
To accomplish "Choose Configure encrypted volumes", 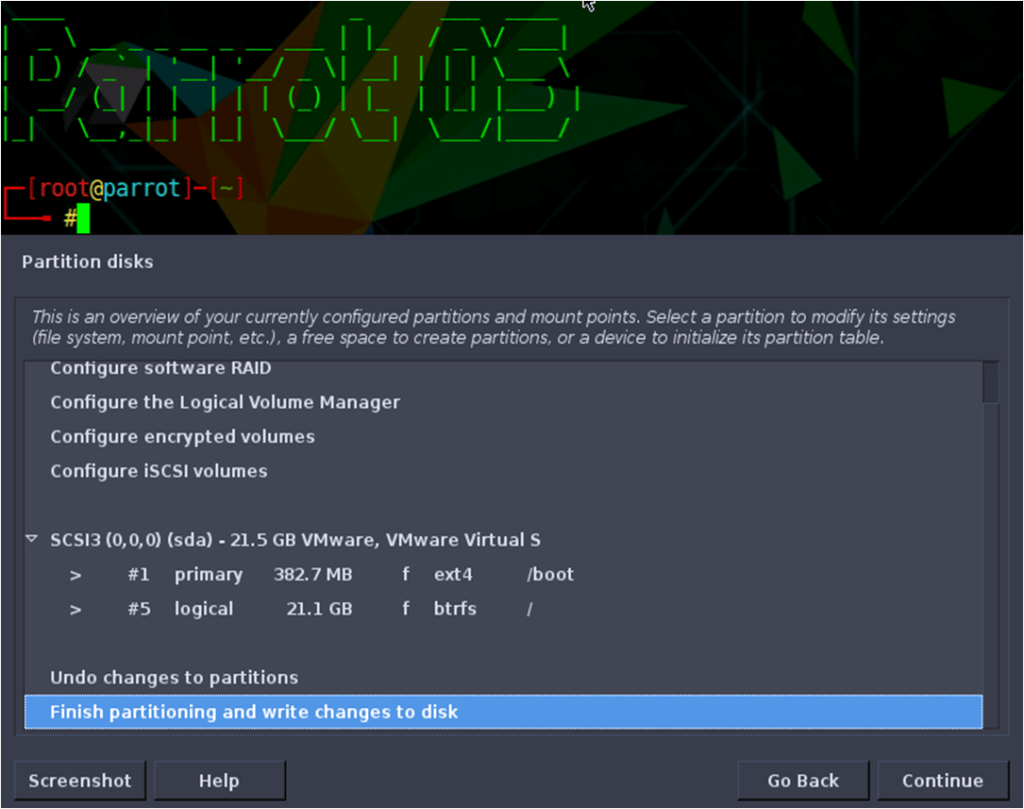I will [504, 437].
